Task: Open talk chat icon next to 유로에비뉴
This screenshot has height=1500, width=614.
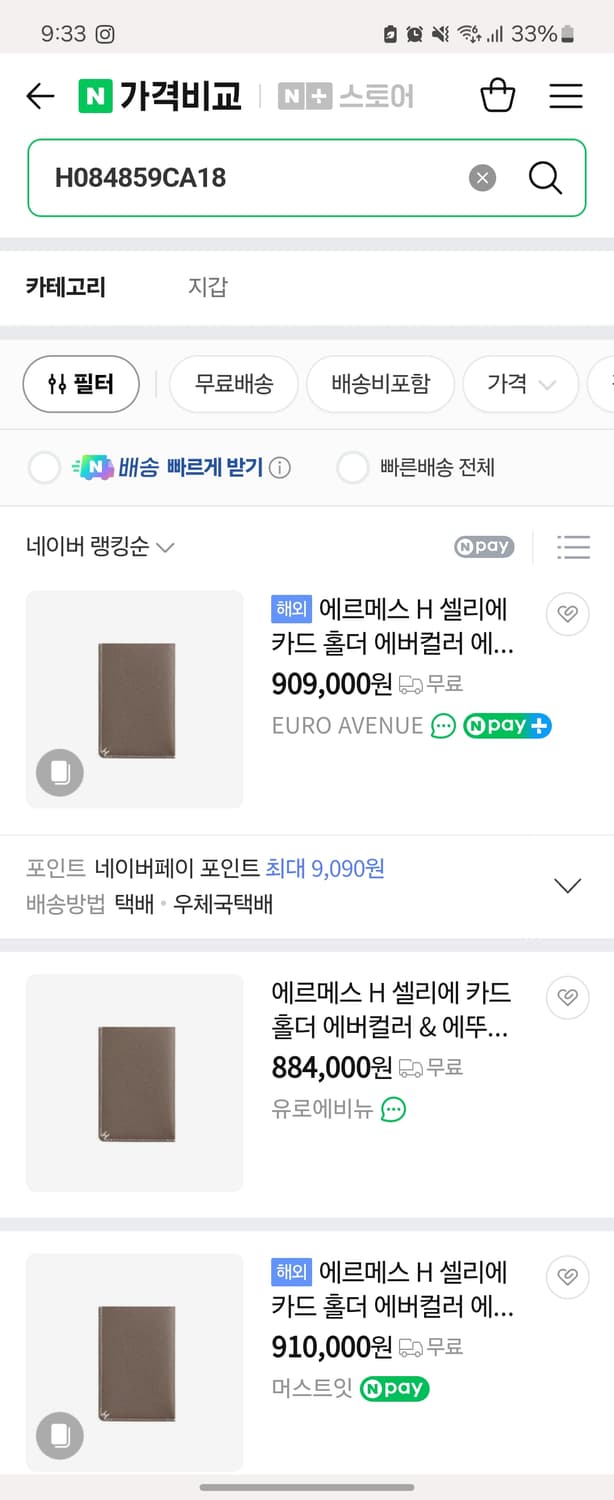Action: 394,1109
